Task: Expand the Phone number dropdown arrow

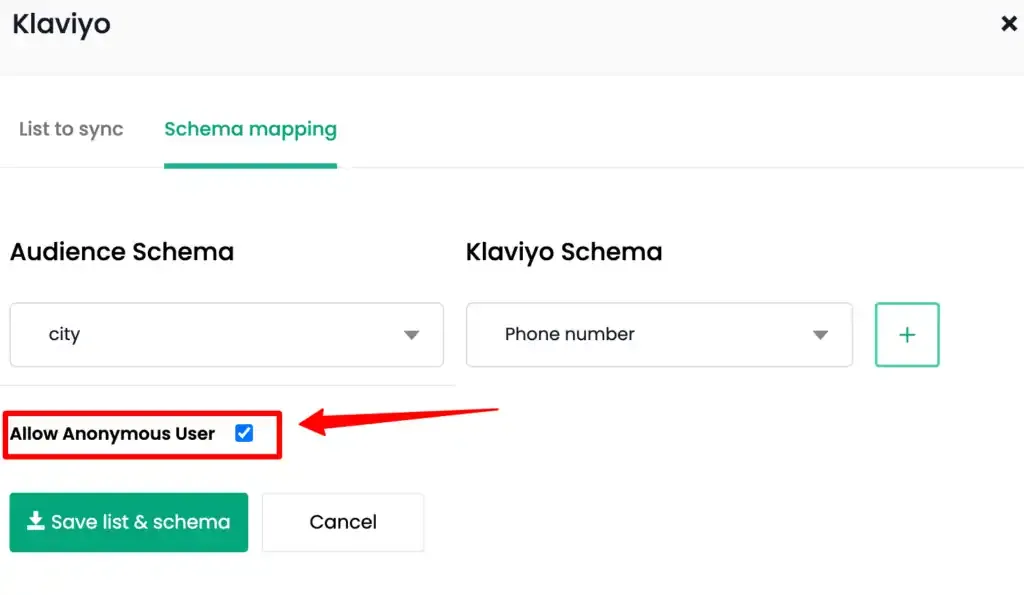Action: 820,335
